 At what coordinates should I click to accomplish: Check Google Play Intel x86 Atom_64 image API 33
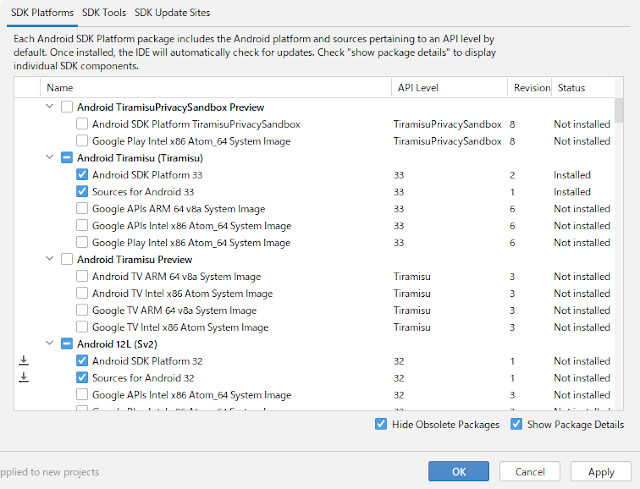(x=82, y=242)
